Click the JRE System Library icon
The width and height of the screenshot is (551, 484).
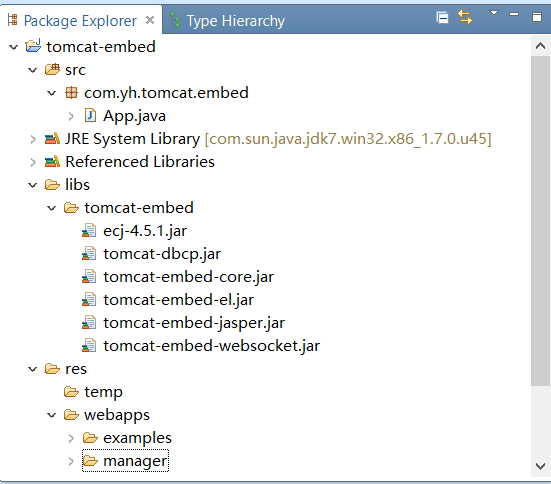(52, 139)
